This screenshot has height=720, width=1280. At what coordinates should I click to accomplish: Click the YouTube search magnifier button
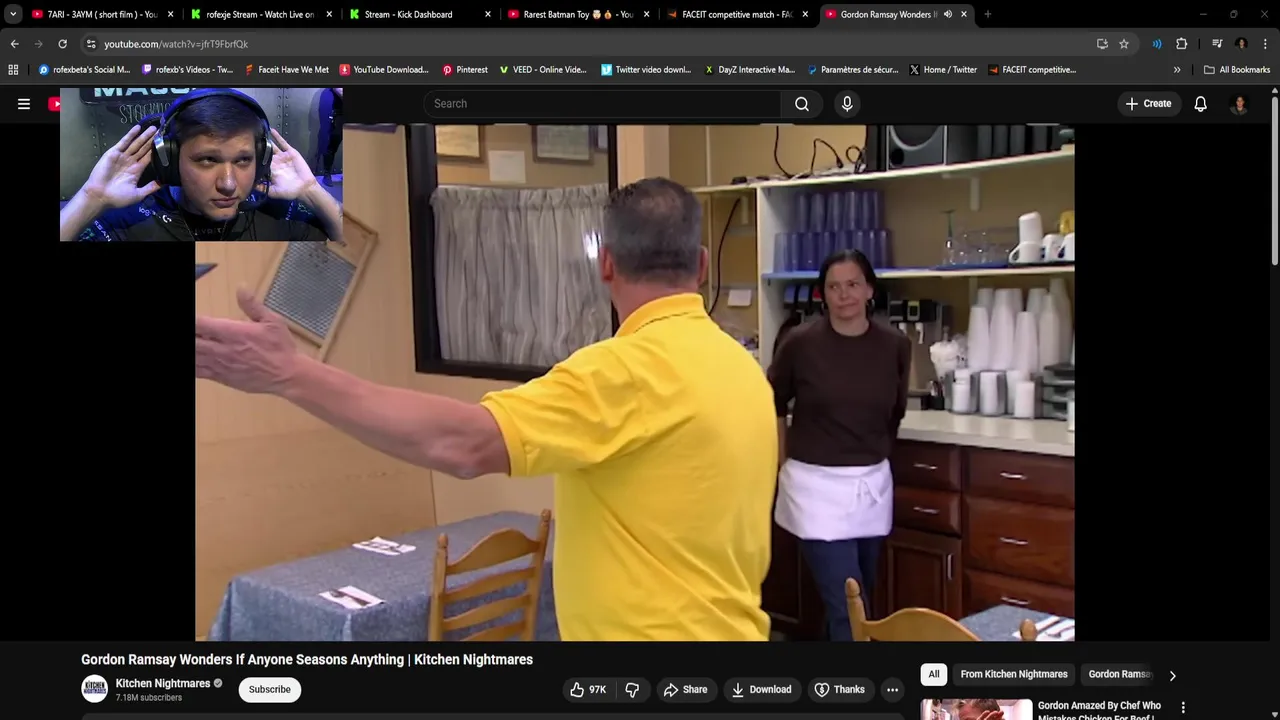click(x=802, y=104)
